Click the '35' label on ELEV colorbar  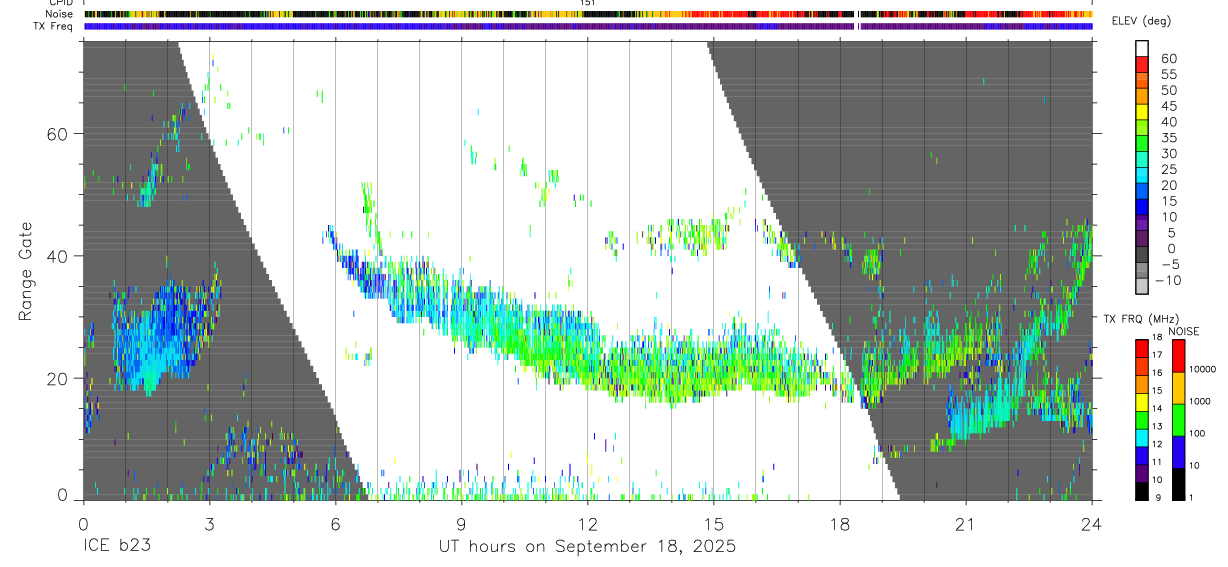1168,138
